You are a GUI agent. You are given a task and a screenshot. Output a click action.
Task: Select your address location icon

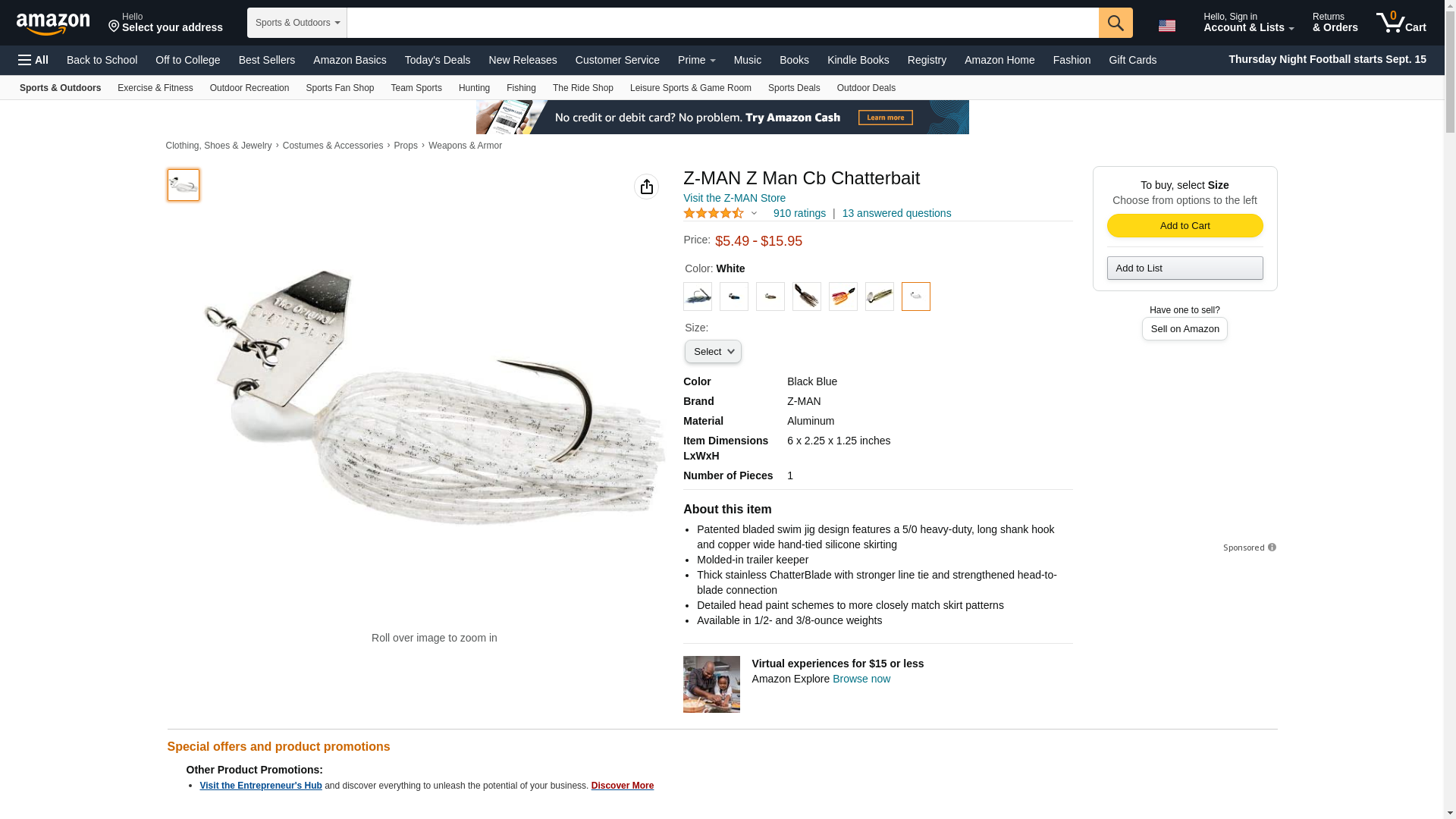point(114,27)
